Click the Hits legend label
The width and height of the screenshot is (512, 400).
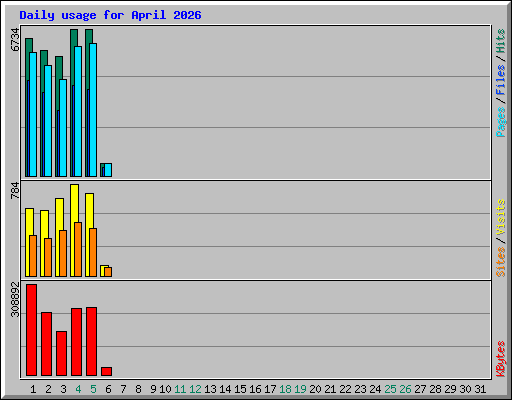[x=501, y=41]
